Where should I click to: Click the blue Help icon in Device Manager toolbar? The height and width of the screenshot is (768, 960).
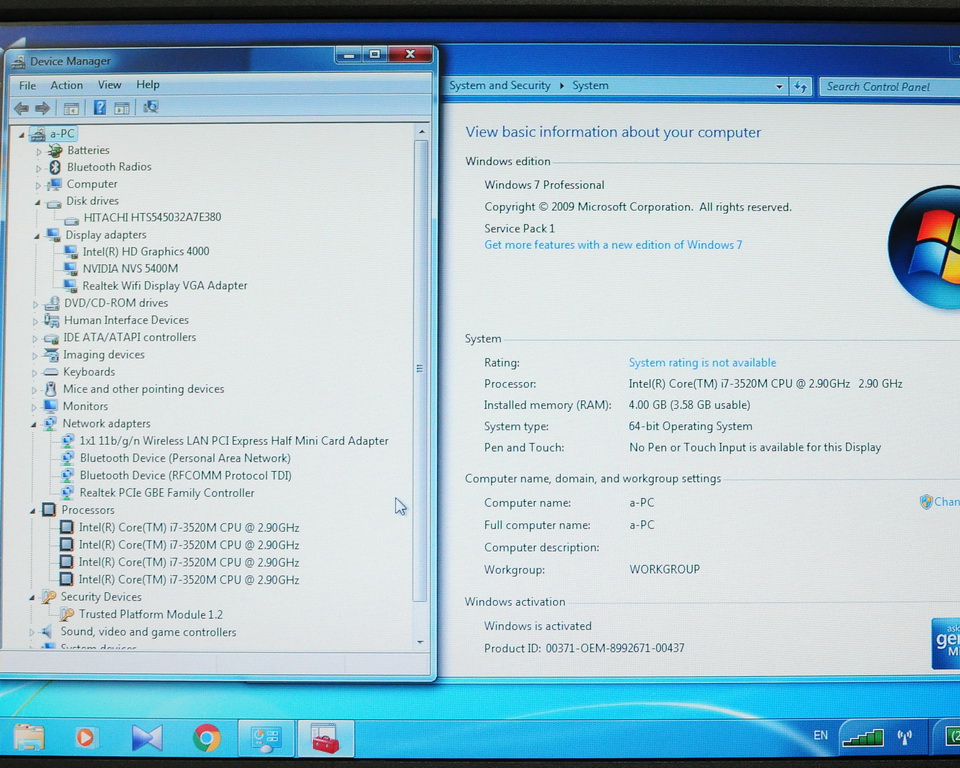pyautogui.click(x=99, y=108)
